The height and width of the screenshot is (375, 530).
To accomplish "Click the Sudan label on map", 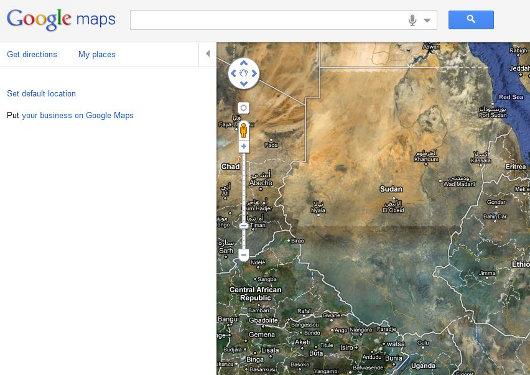I will [391, 189].
